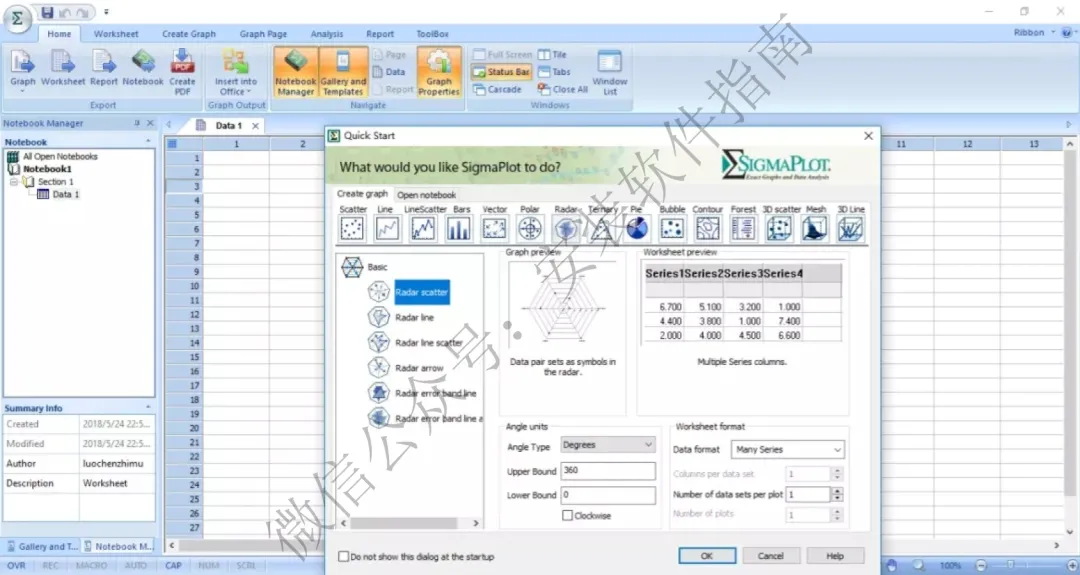Check Do not show this dialog at startup
The width and height of the screenshot is (1080, 575).
point(343,556)
